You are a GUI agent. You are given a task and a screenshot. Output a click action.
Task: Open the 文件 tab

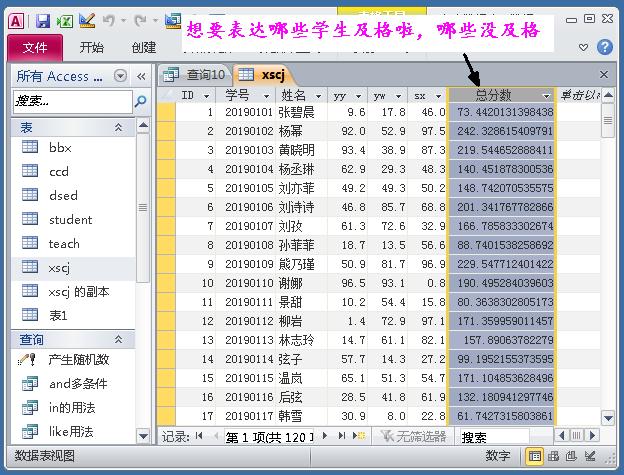[x=35, y=48]
